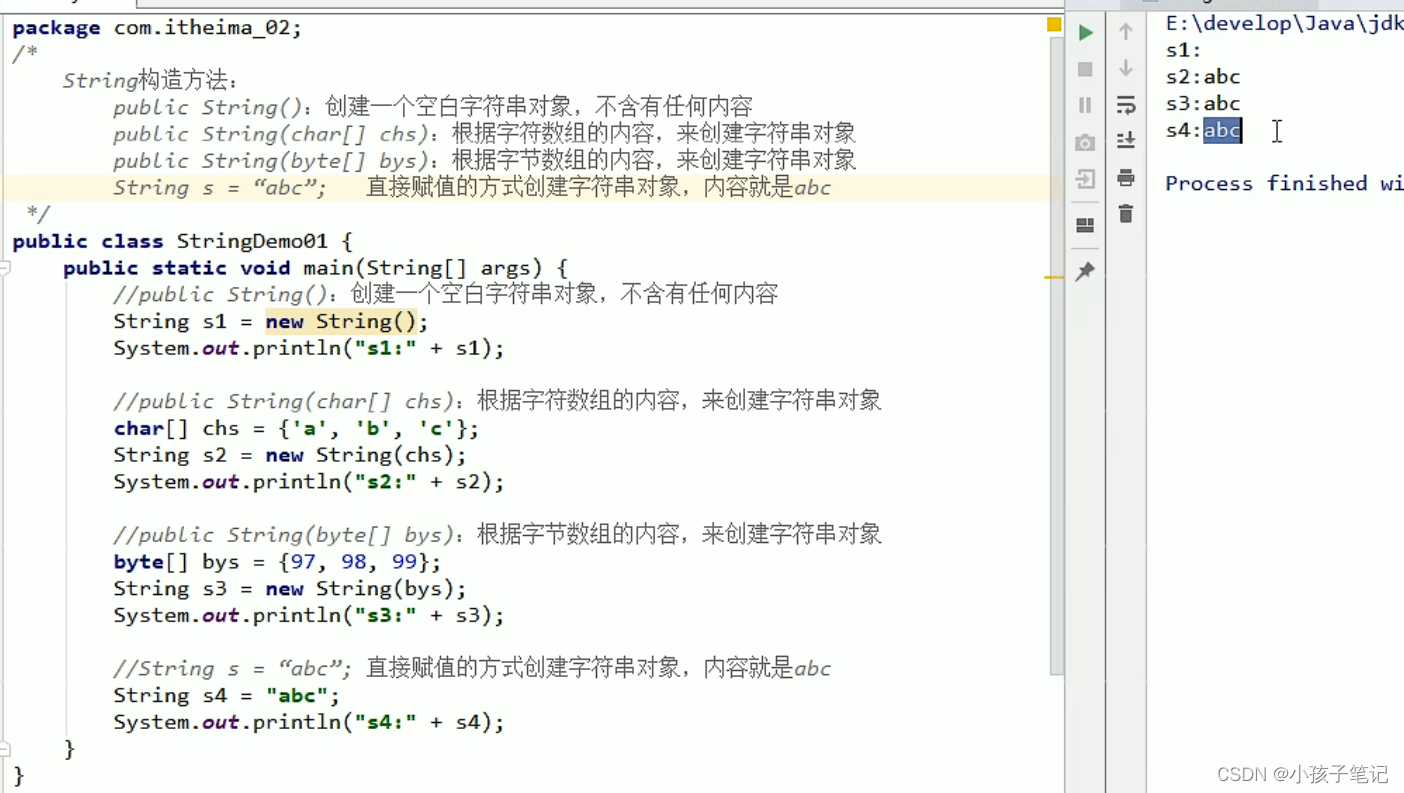Click the comment 'public String(byte[] bys)' in header block
Viewport: 1404px width, 793px height.
click(x=270, y=160)
